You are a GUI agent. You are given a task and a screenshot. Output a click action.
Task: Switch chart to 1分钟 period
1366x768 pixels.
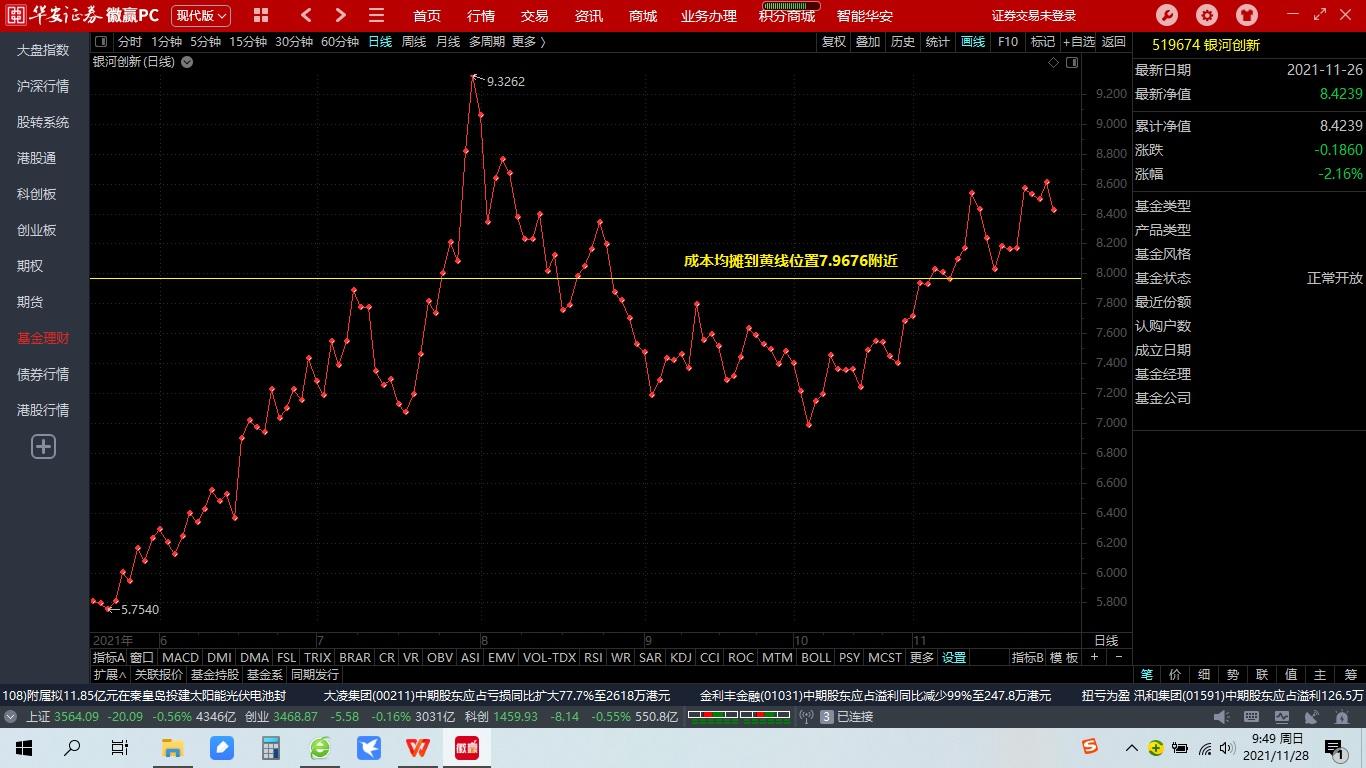point(167,41)
